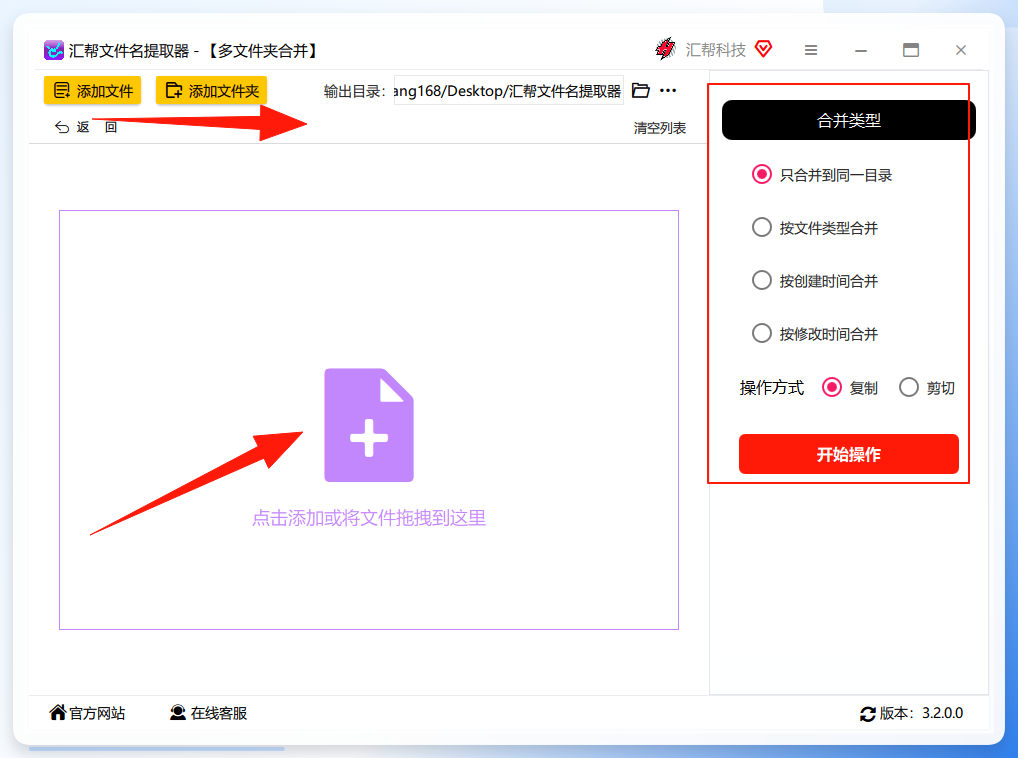Click the 操作方式 label
Image resolution: width=1018 pixels, height=758 pixels.
[771, 387]
